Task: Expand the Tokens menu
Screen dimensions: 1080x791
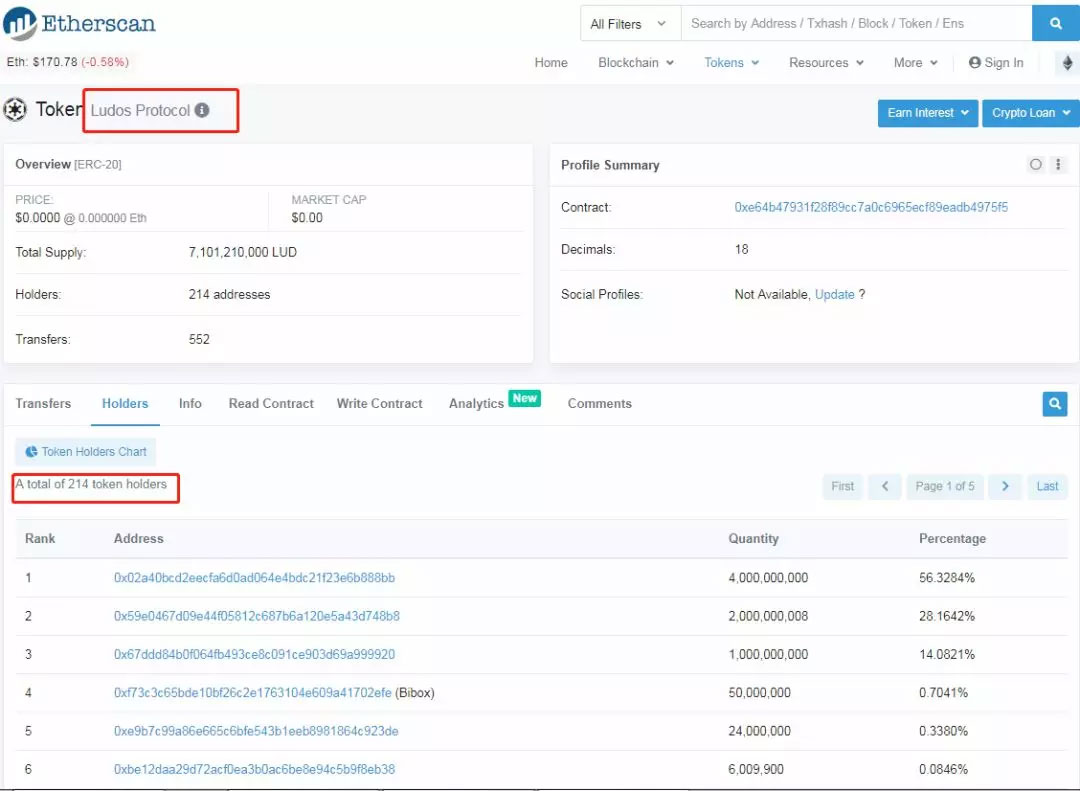Action: pos(731,63)
